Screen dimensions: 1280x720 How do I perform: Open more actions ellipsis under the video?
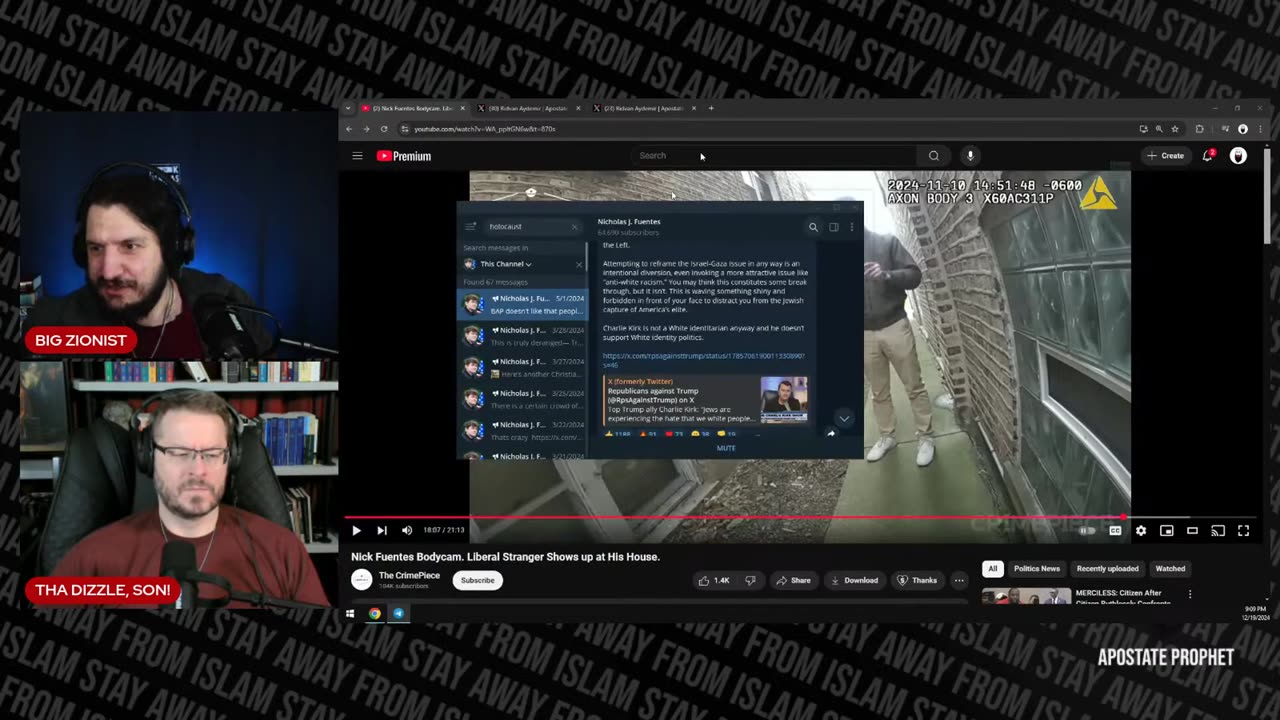(x=959, y=580)
